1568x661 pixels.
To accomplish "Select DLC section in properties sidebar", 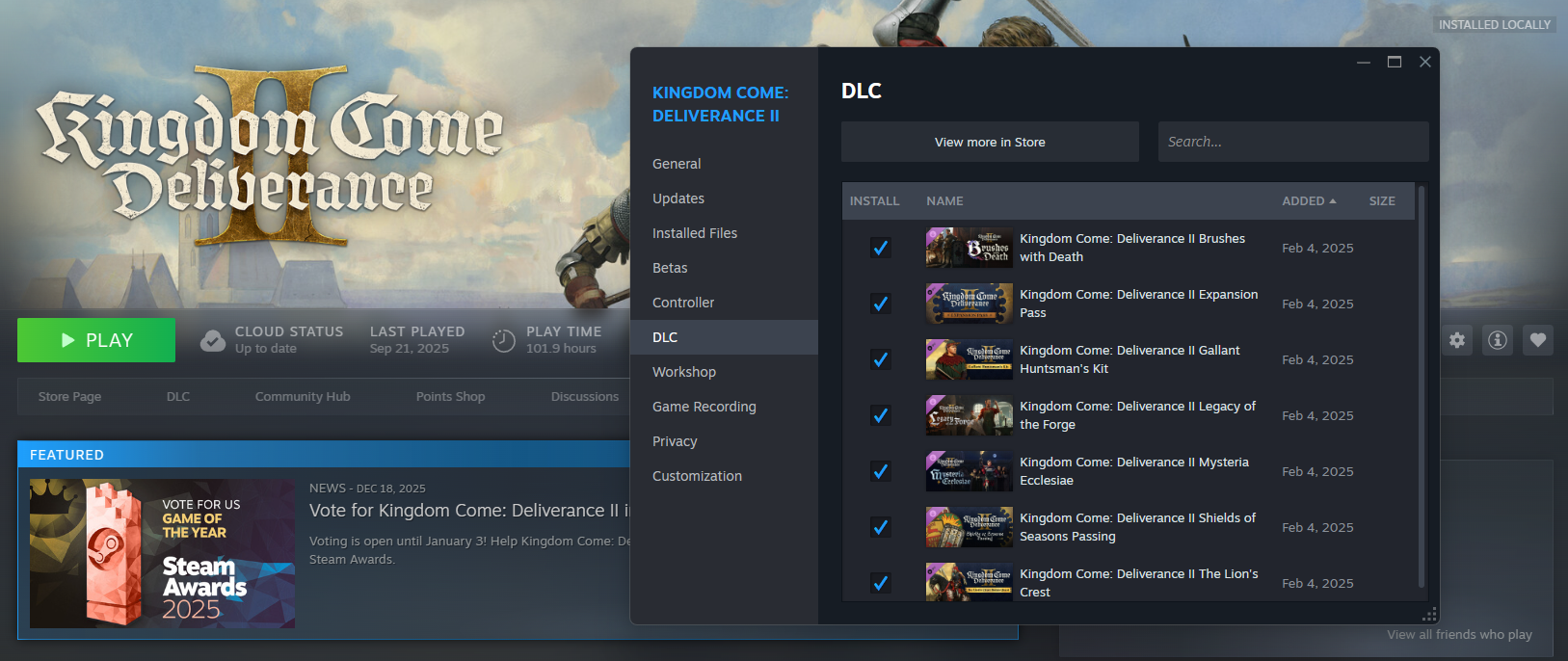I will point(724,337).
